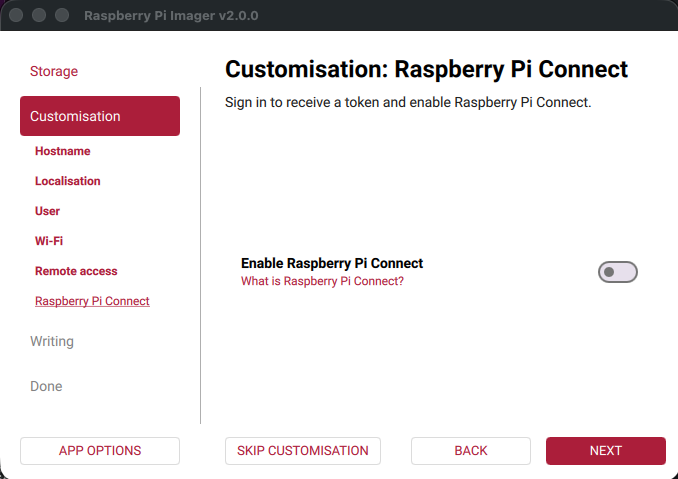Open the Hostname customisation sub-step
The height and width of the screenshot is (479, 678).
coord(62,151)
